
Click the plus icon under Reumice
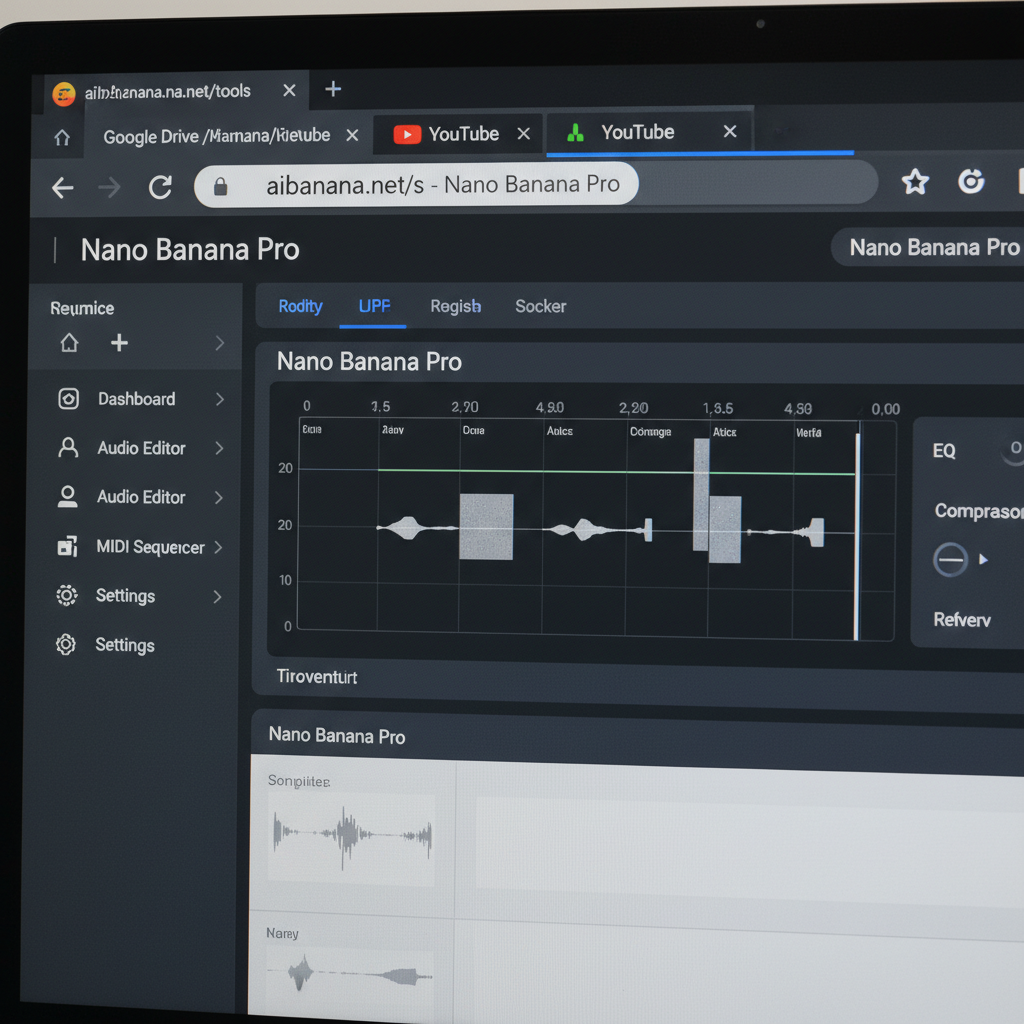tap(119, 343)
